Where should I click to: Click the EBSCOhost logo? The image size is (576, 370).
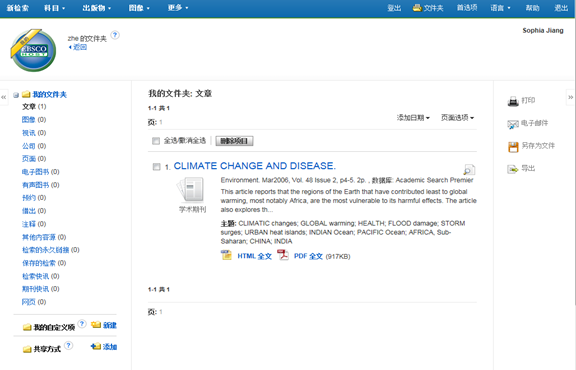tap(33, 50)
